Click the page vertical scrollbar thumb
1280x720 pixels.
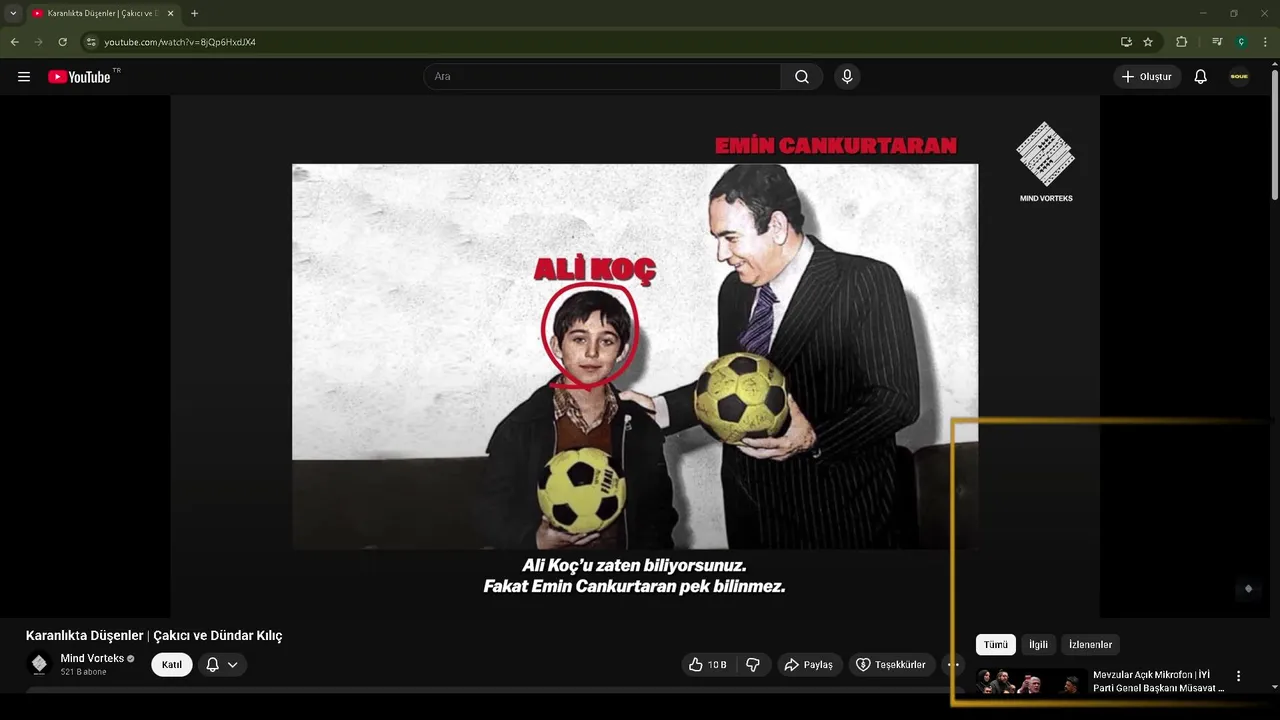pos(1274,135)
